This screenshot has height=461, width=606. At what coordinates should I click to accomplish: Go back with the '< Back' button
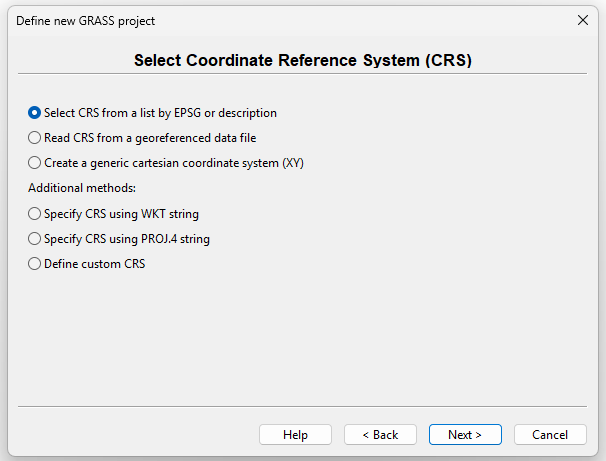[380, 435]
